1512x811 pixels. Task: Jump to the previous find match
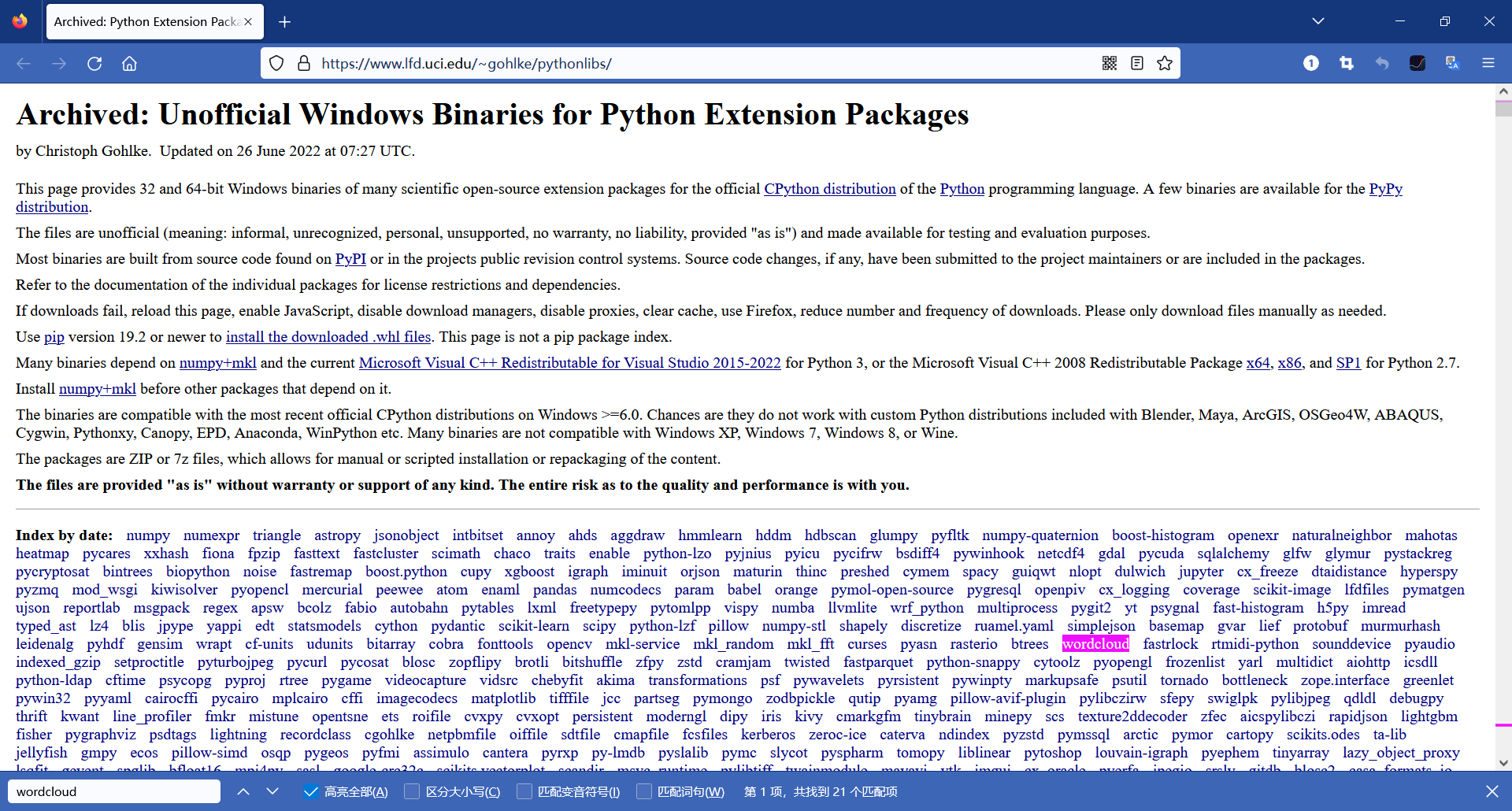point(243,791)
